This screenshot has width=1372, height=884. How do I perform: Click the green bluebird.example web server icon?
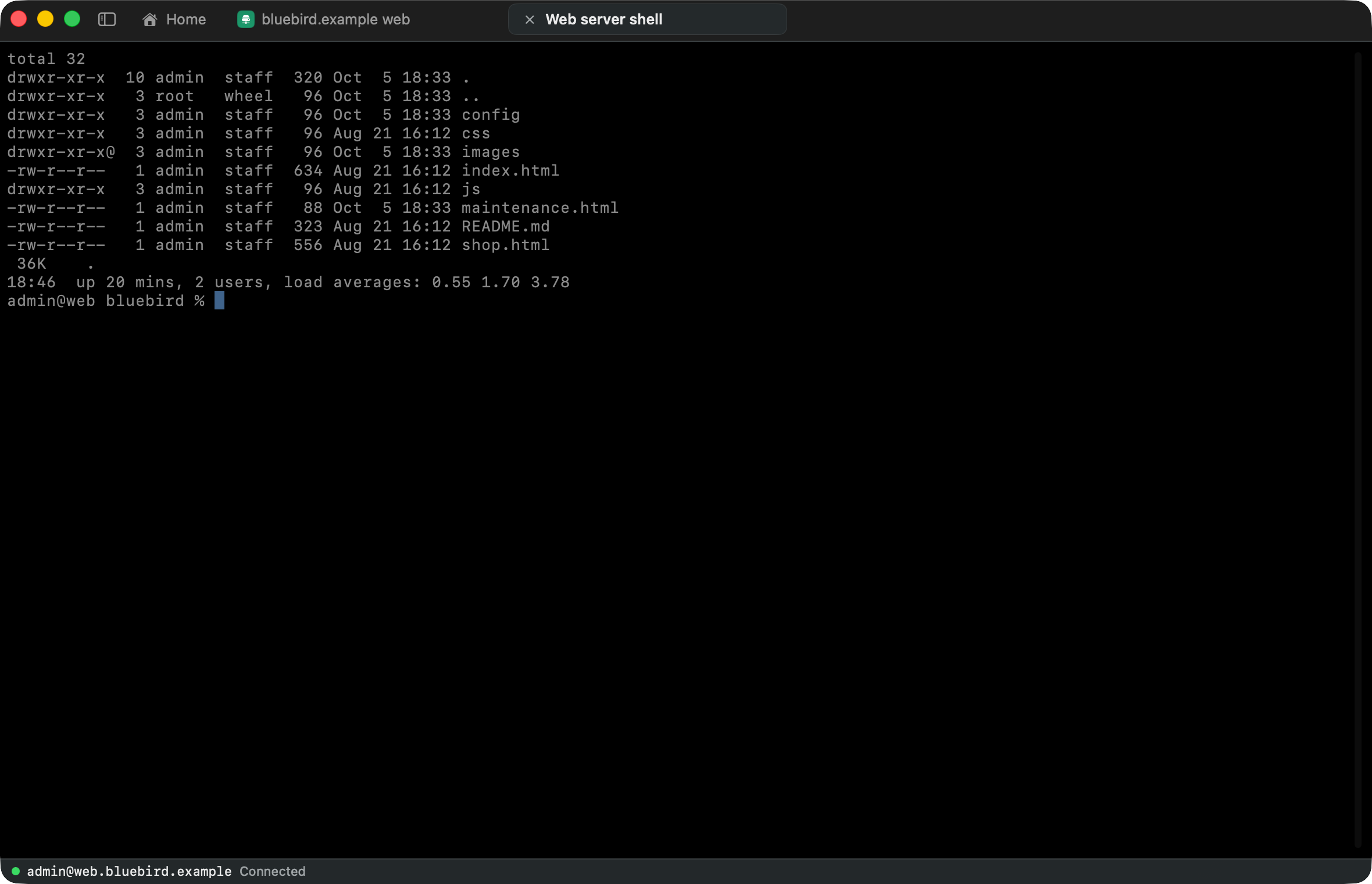pos(246,19)
